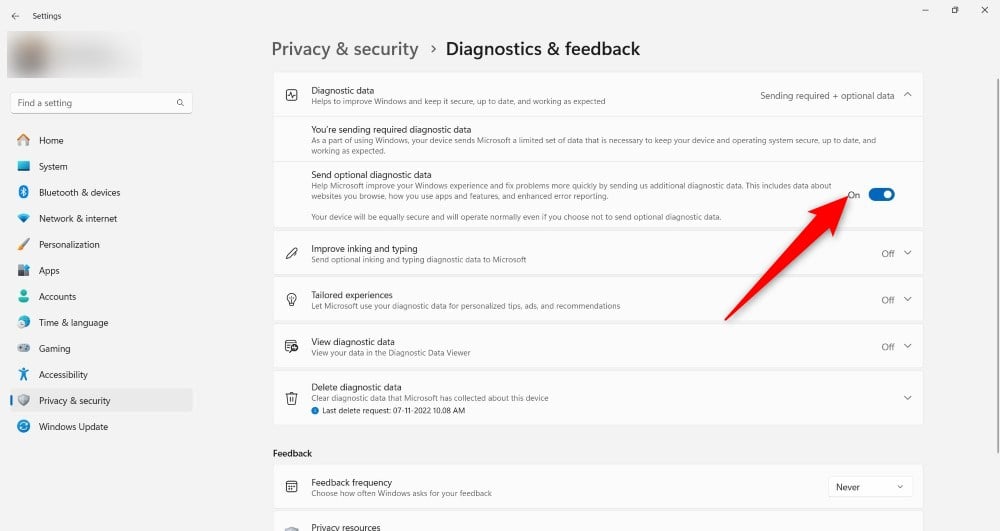
Task: Click the Accessibility figure icon
Action: [24, 374]
